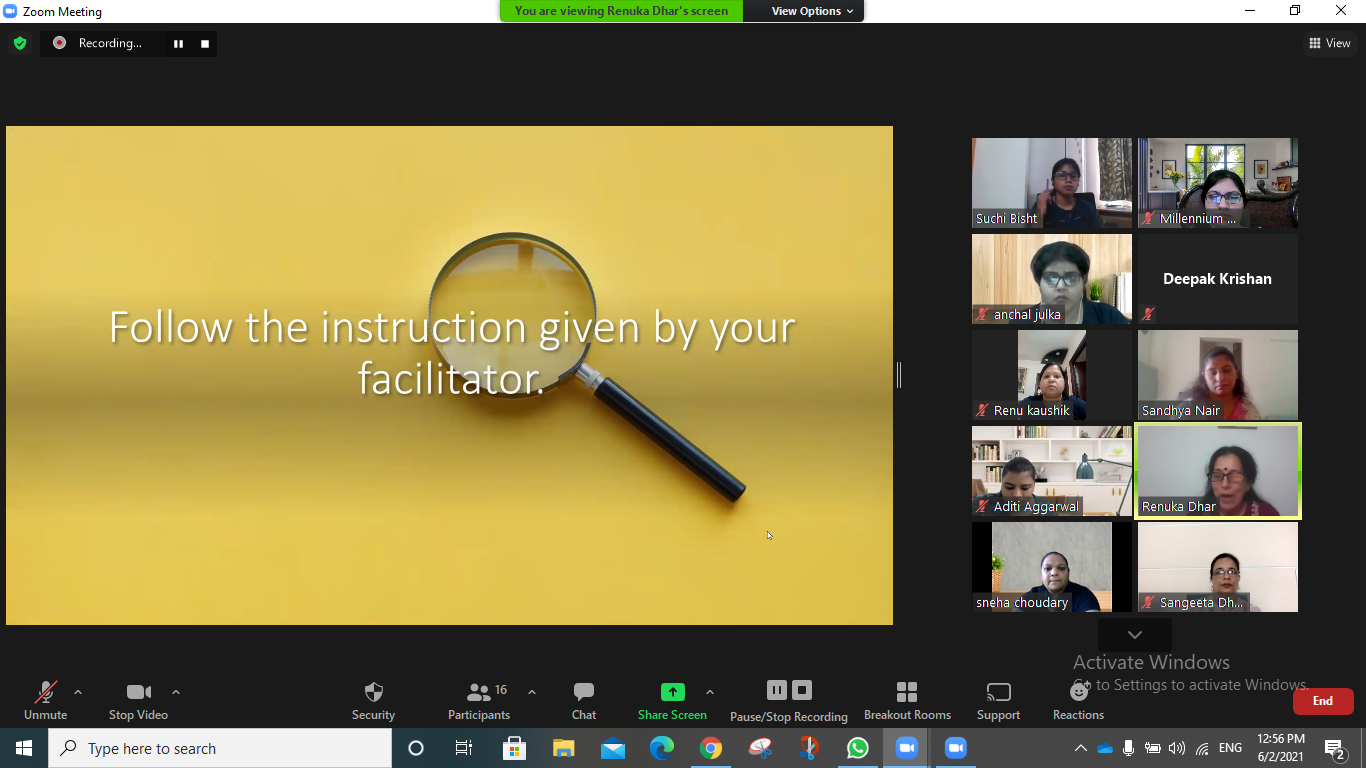Stop recording from top-left indicator
The width and height of the screenshot is (1366, 768).
tap(205, 43)
